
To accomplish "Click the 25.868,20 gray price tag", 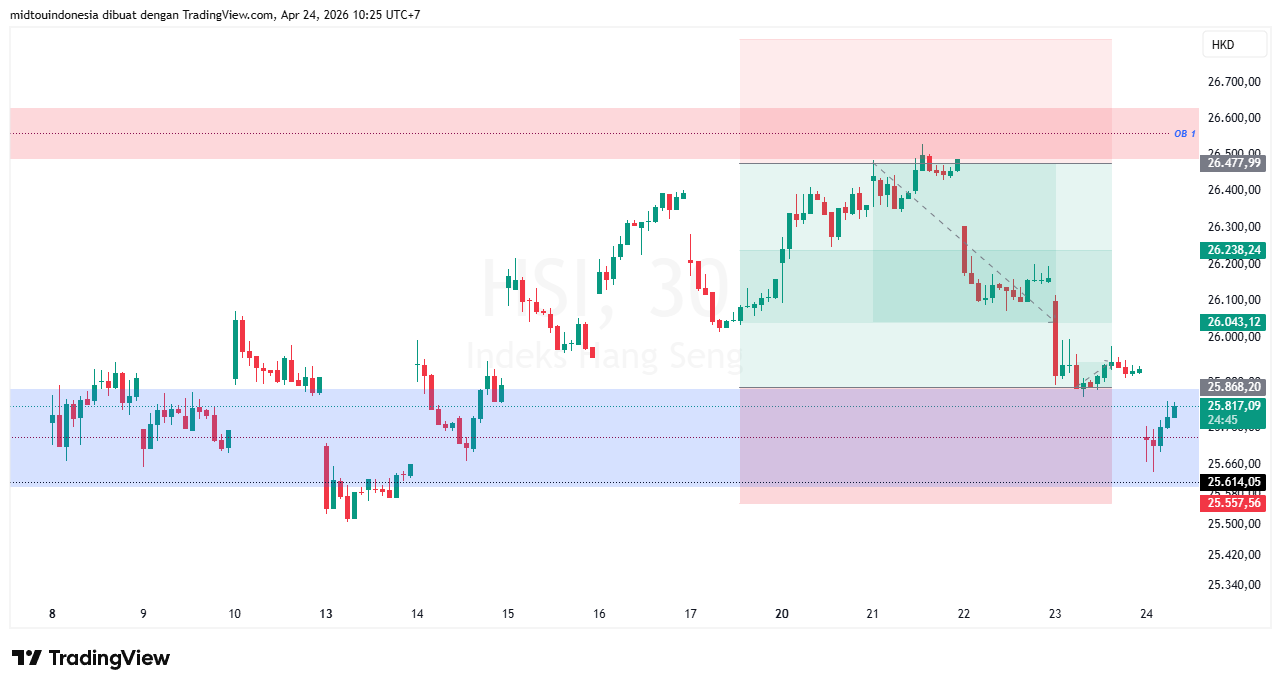I will [1233, 387].
